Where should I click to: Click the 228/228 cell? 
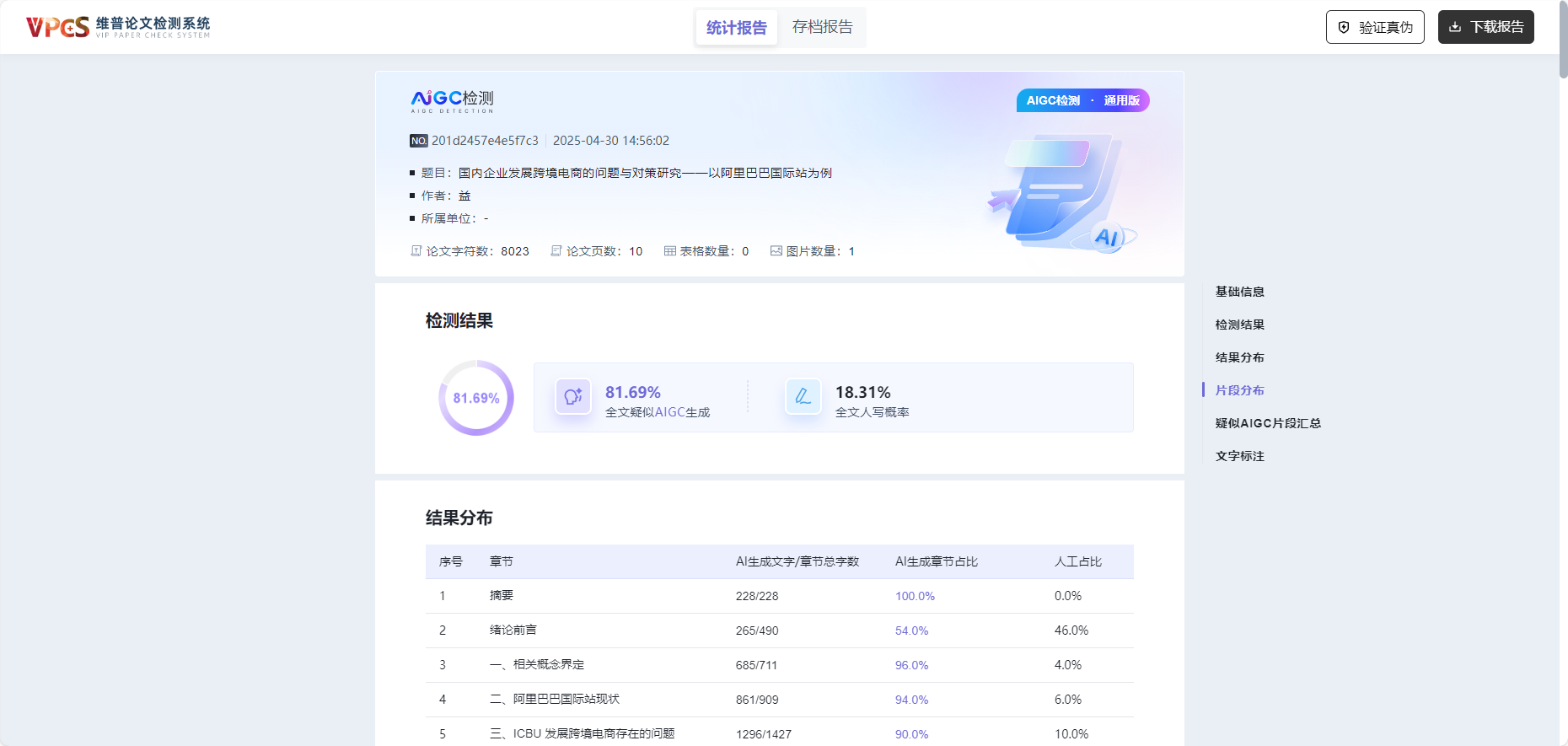pyautogui.click(x=757, y=596)
